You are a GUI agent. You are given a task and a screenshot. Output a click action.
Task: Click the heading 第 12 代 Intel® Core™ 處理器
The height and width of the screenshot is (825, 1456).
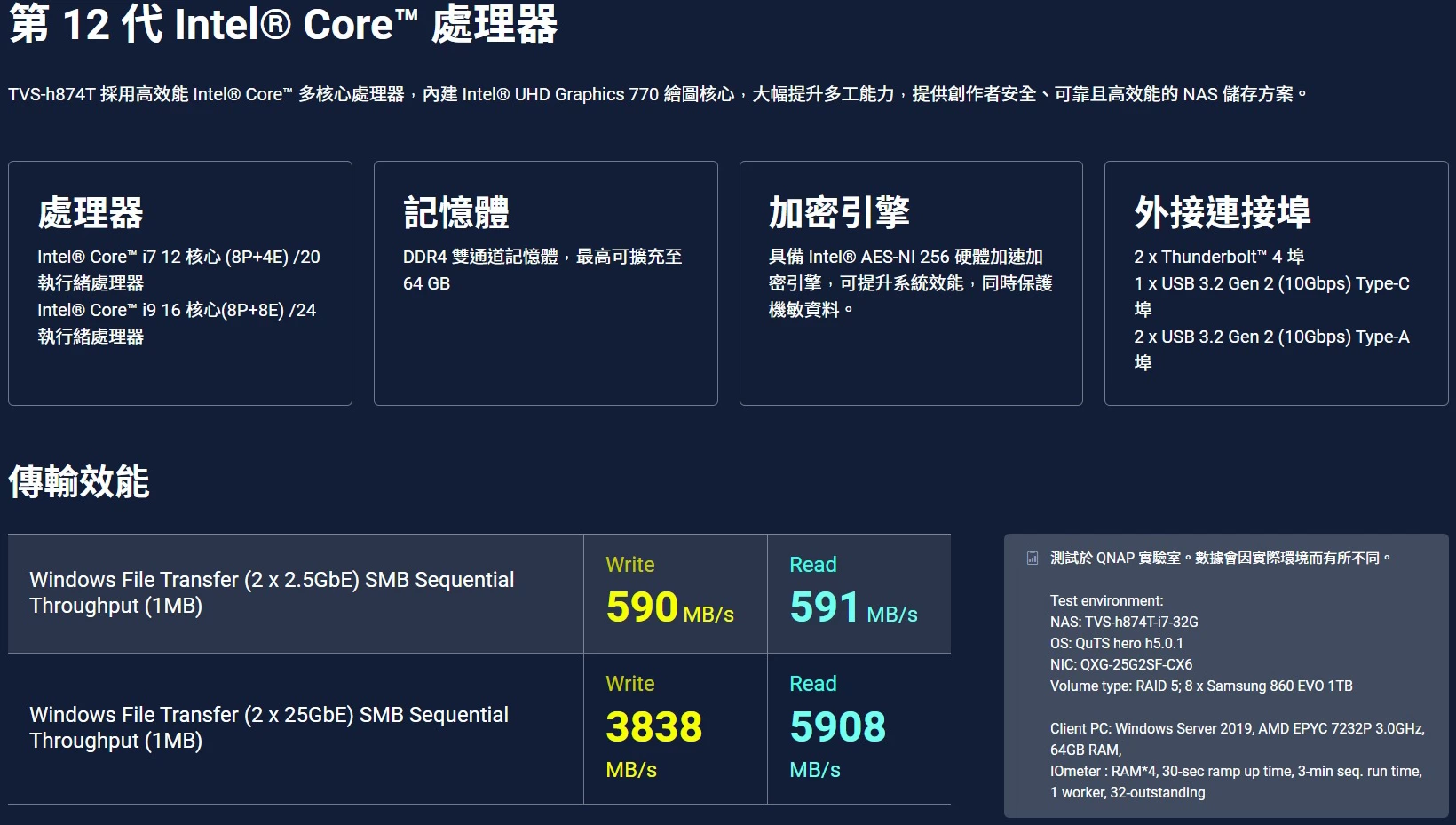point(283,23)
